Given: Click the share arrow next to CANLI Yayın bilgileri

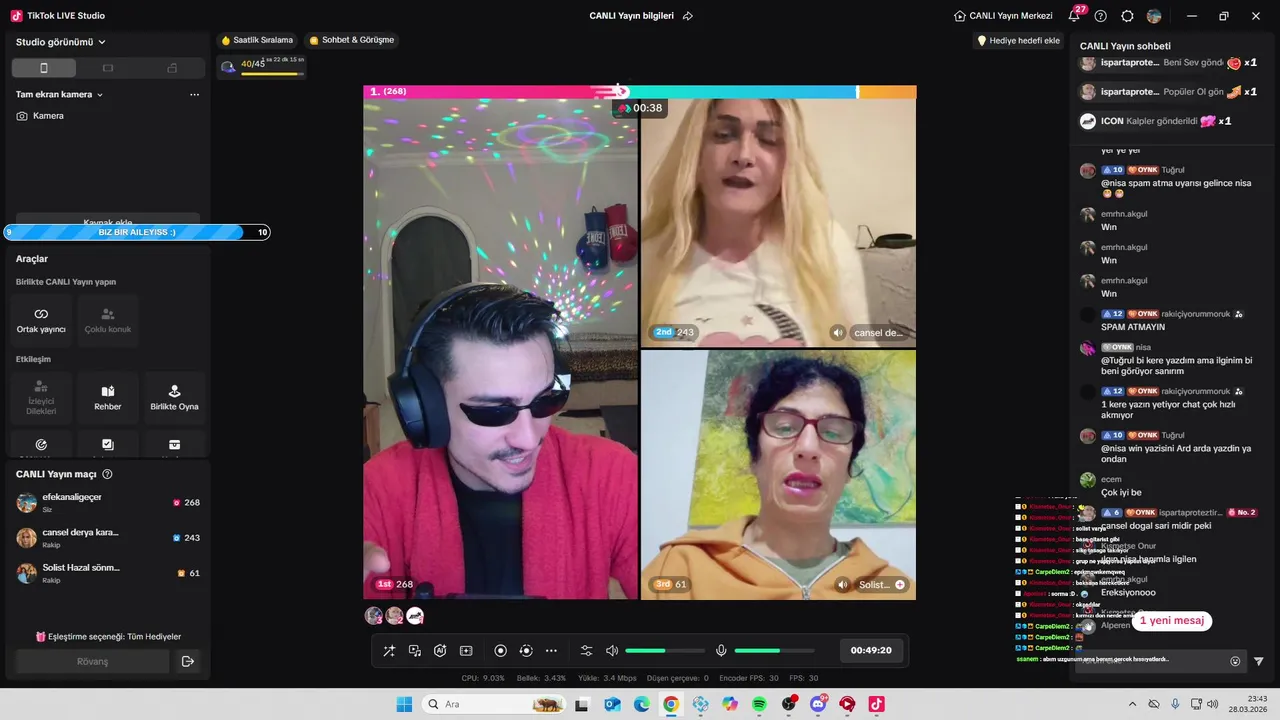Looking at the screenshot, I should click(x=688, y=16).
